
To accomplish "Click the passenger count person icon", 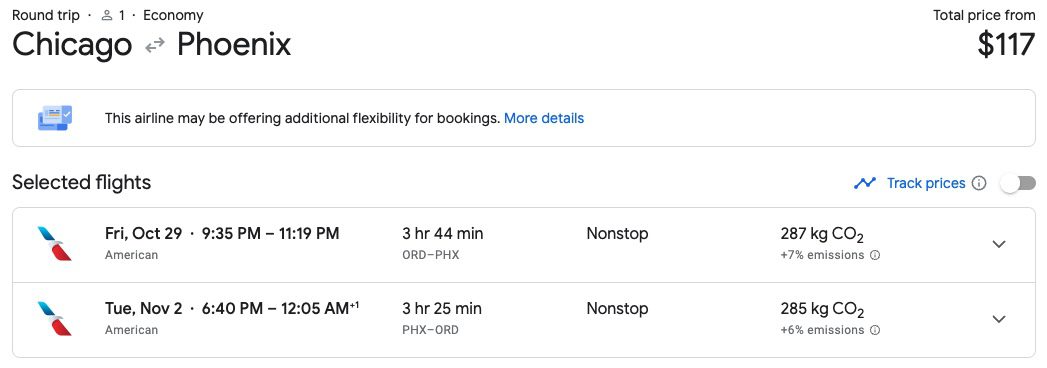I will click(106, 15).
